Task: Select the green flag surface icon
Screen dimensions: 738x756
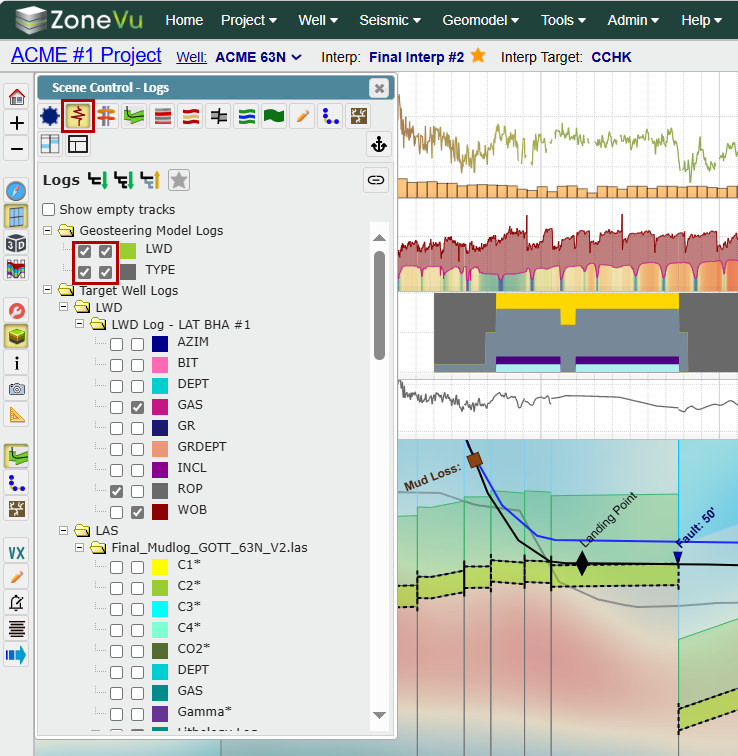Action: tap(274, 116)
